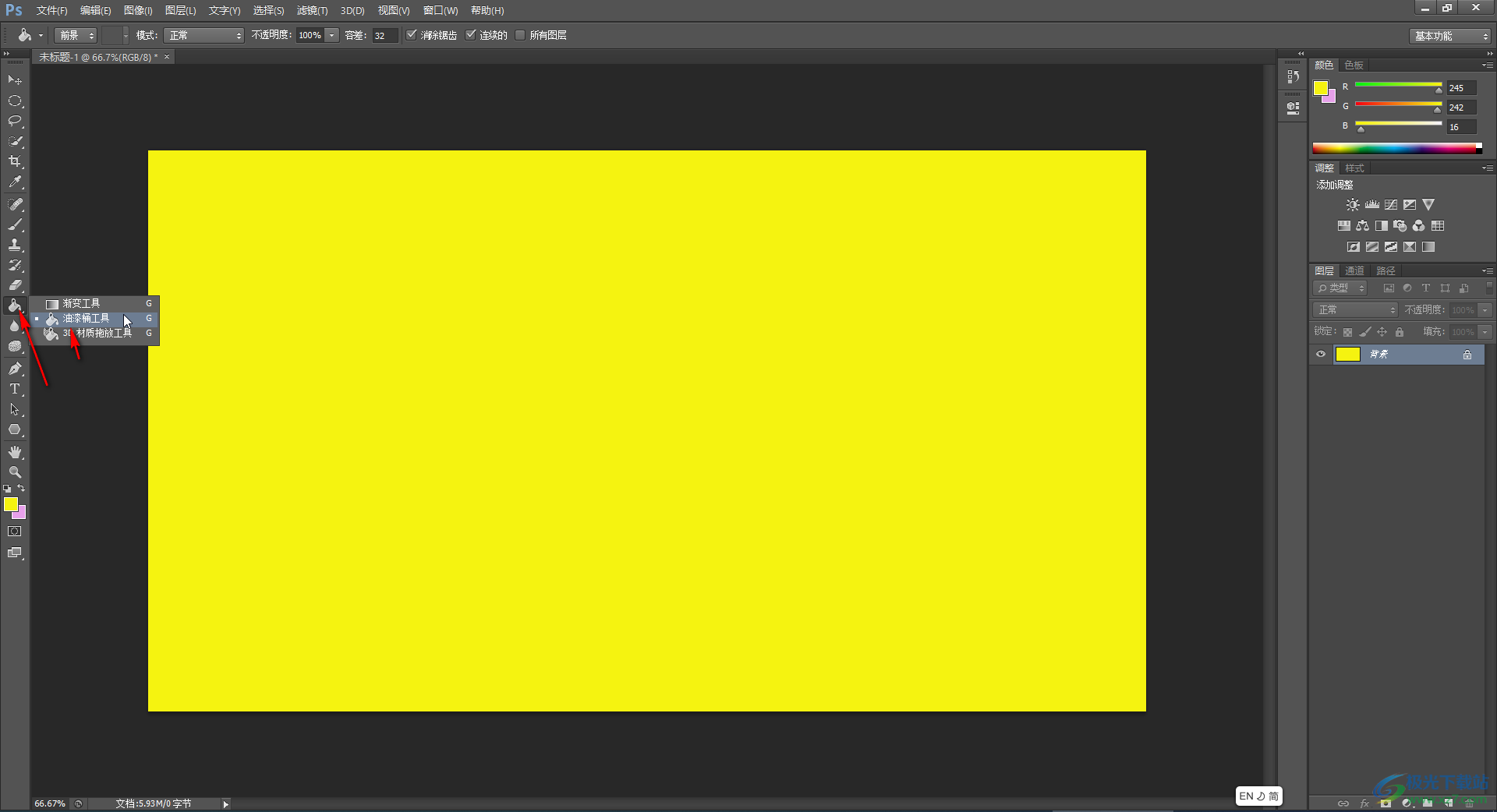Open the 文件(F) menu
Screen dimensions: 1497x812
(51, 11)
